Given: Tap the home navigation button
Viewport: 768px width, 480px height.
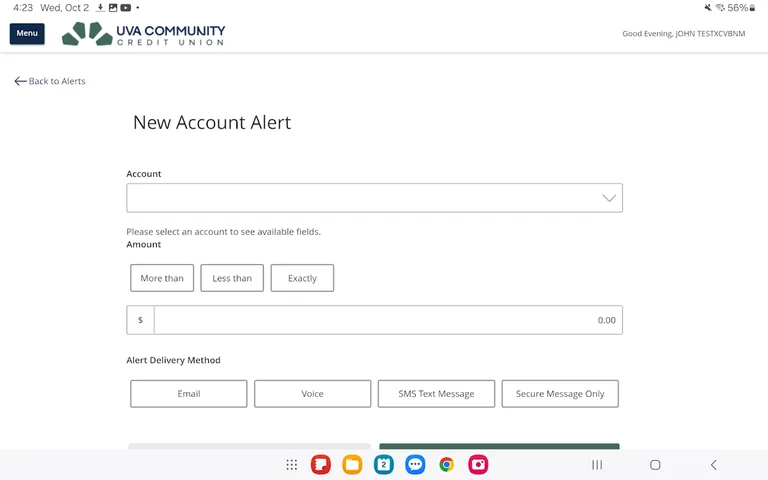Looking at the screenshot, I should point(655,464).
